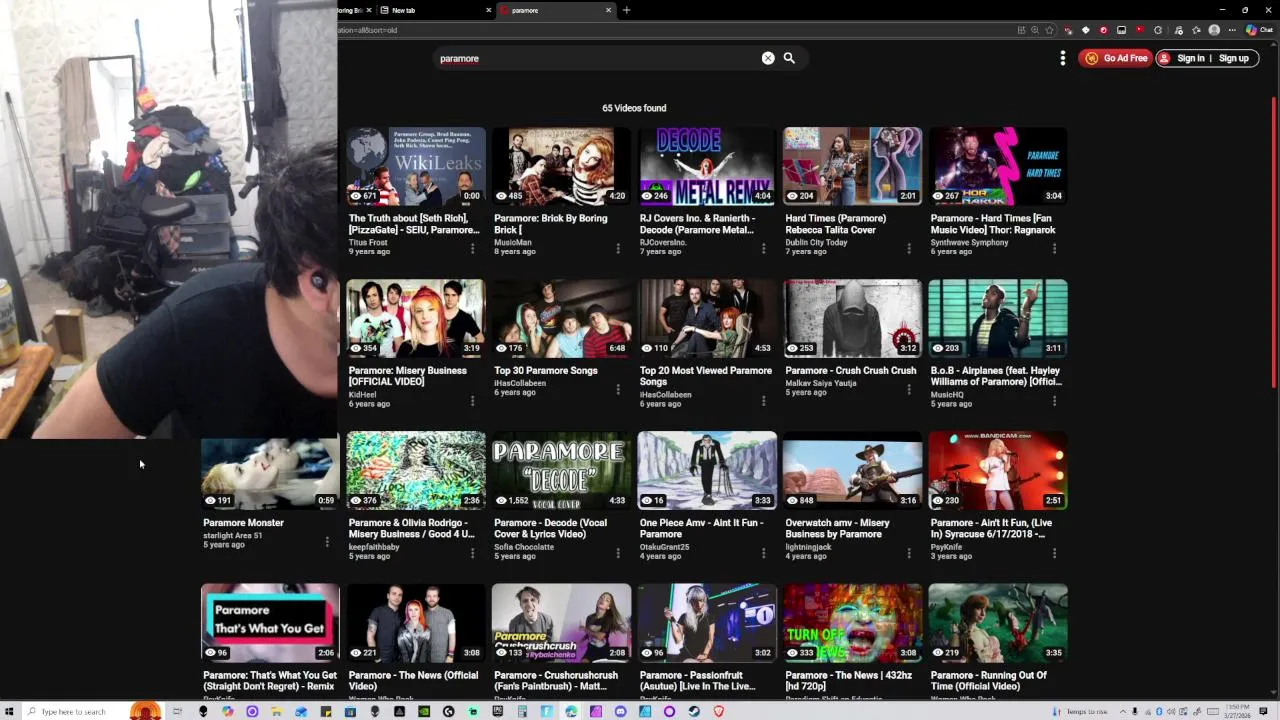Viewport: 1280px width, 720px height.
Task: Open Airplanes feat. Hayley Williams thumbnail
Action: (998, 318)
